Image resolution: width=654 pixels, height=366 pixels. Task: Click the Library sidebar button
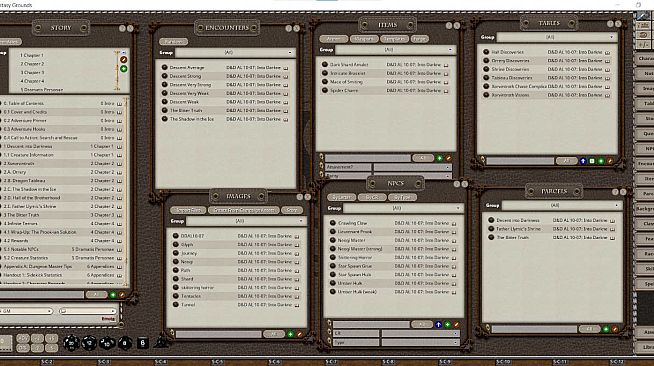point(644,347)
